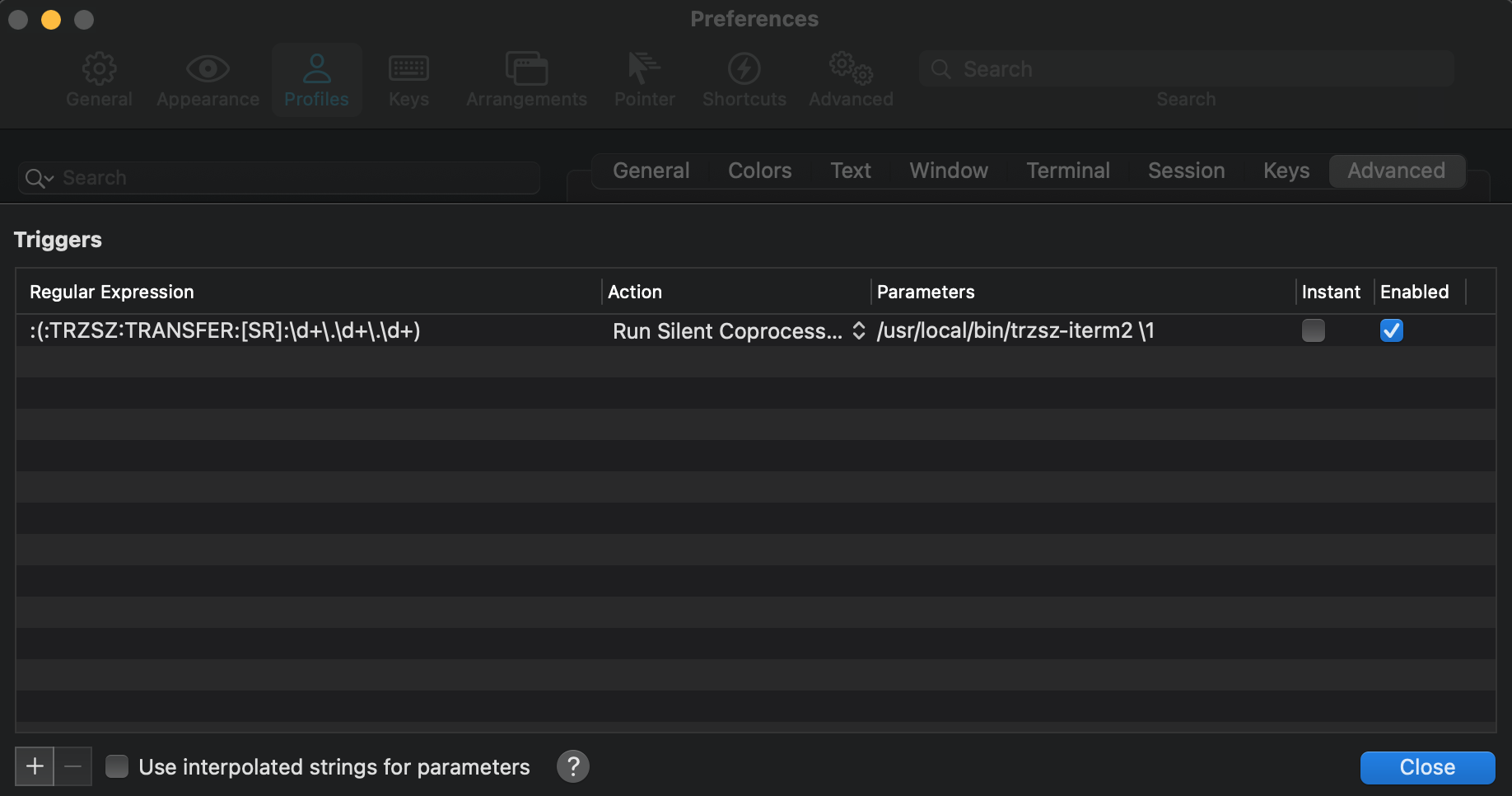
Task: Open the Session tab
Action: 1186,171
